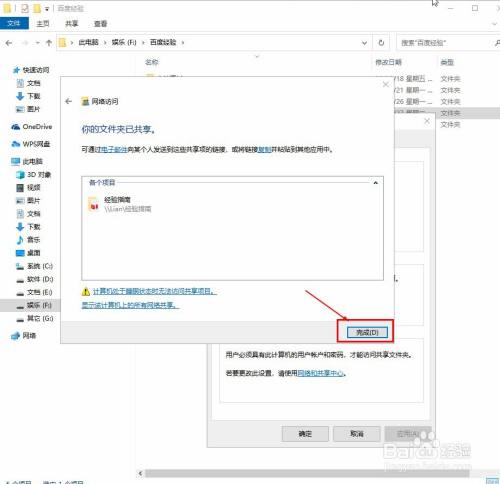500x484 pixels.
Task: Click 取消 in the properties dialog
Action: click(356, 434)
